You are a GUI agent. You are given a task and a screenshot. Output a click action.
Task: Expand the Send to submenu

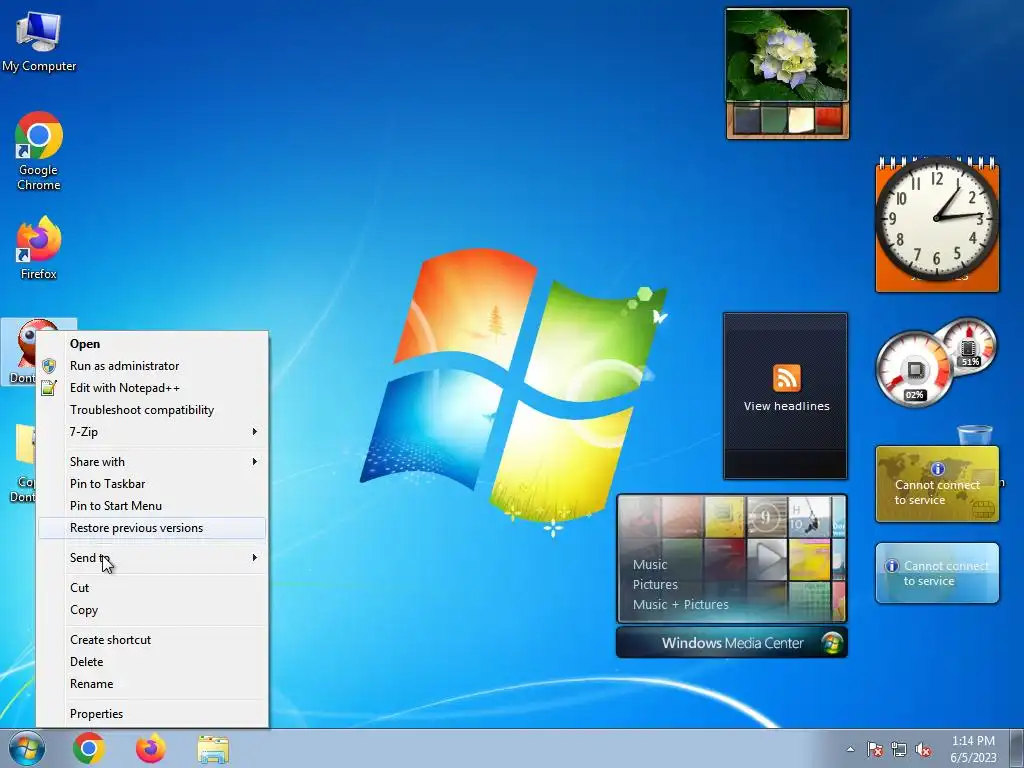[152, 558]
